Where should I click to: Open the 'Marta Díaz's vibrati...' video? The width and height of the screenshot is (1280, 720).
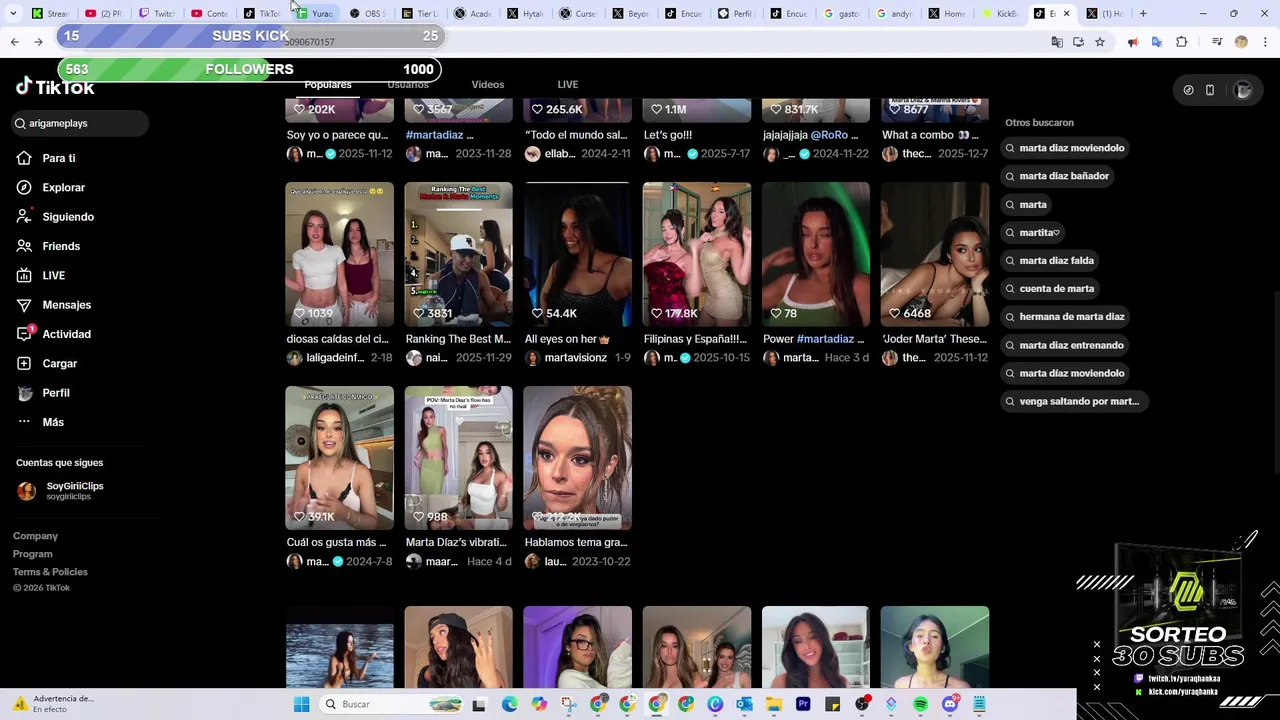point(458,458)
